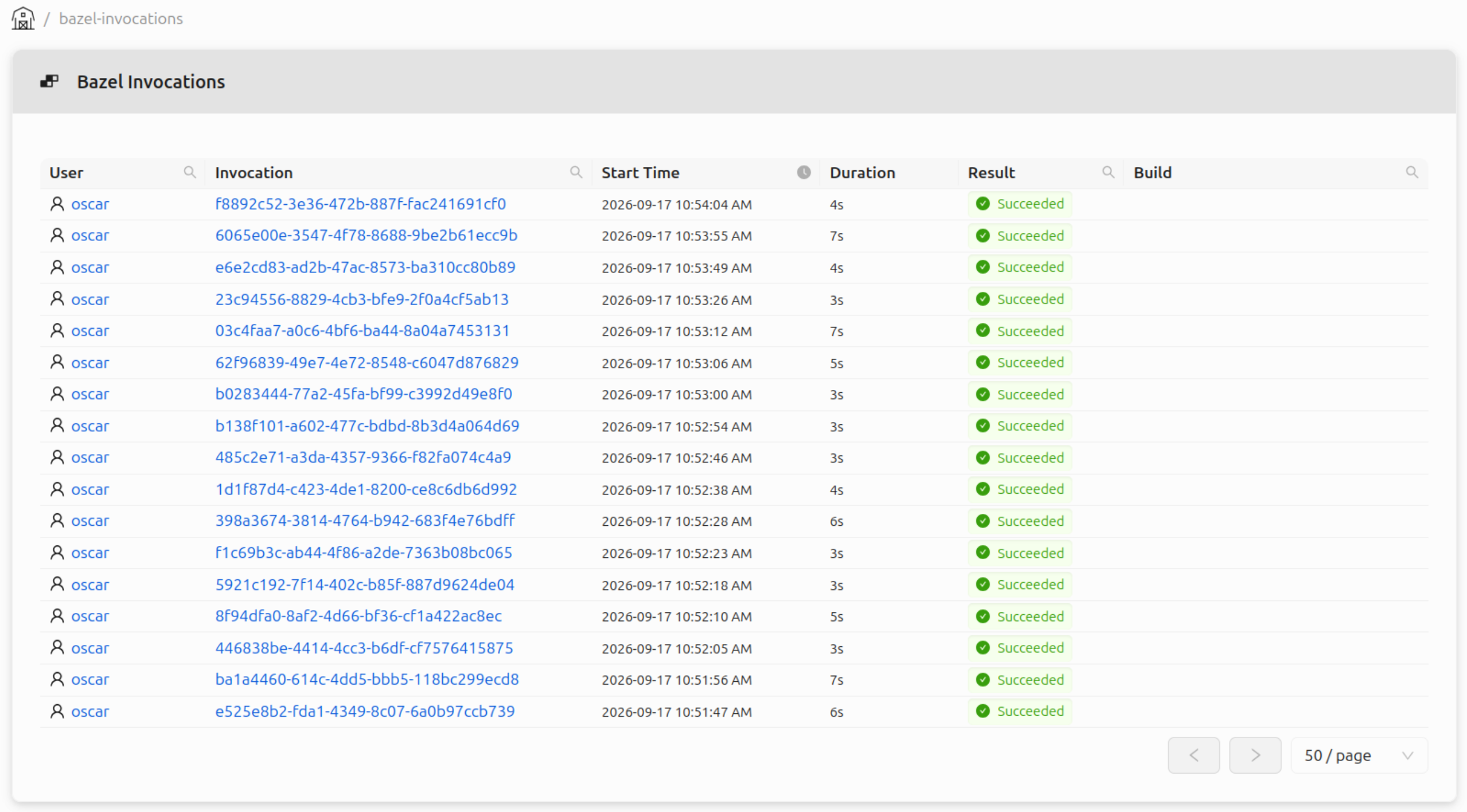Open invocation b0283444-77a2-45fa-bf99-c3992d49e8f0
This screenshot has height=812, width=1467.
[364, 394]
